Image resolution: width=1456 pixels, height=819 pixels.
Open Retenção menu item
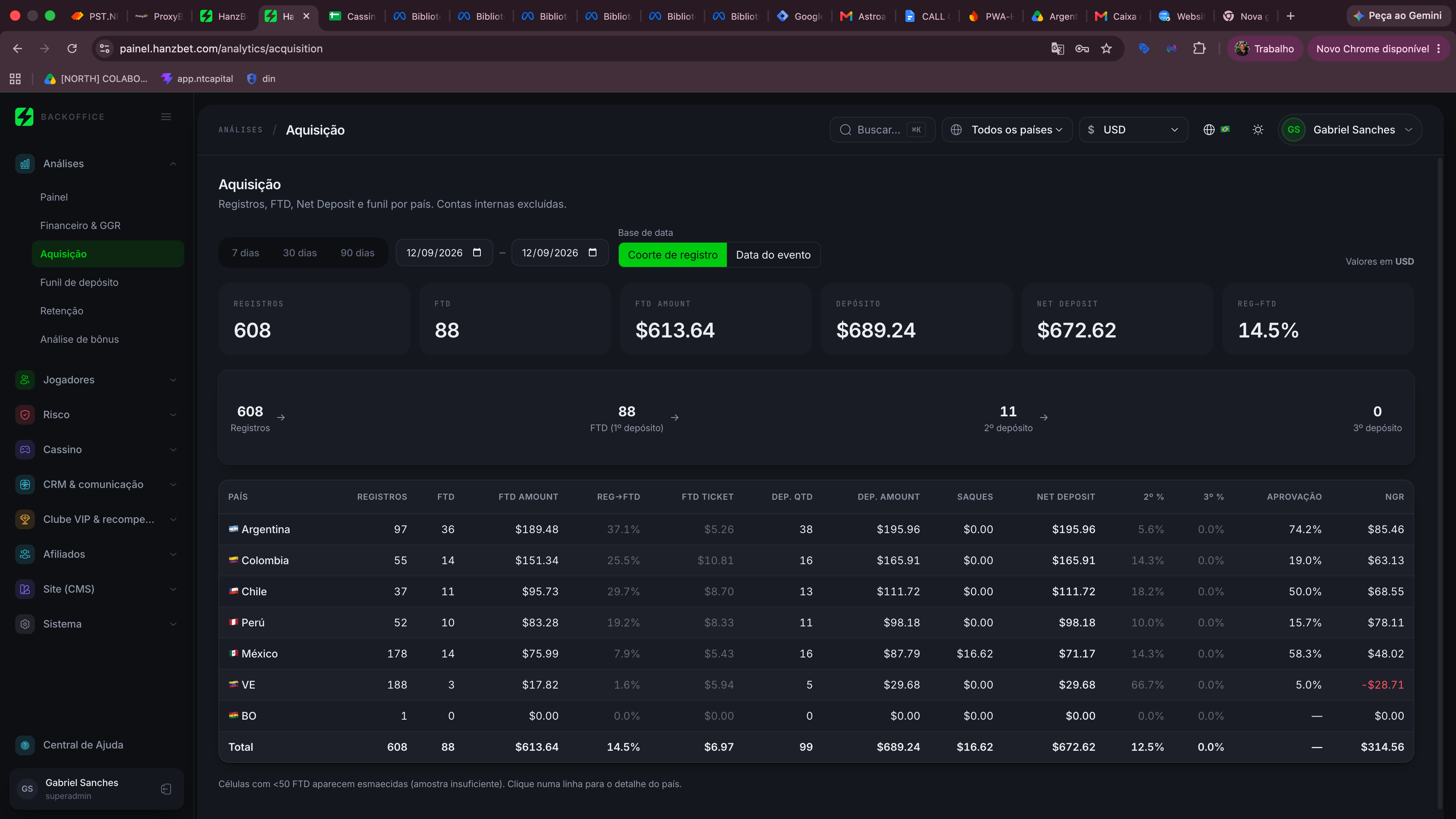coord(108,311)
